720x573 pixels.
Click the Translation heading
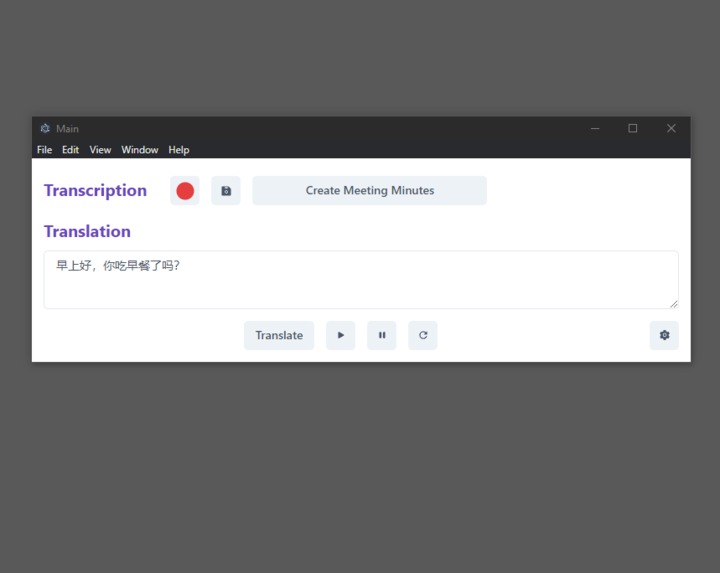87,231
